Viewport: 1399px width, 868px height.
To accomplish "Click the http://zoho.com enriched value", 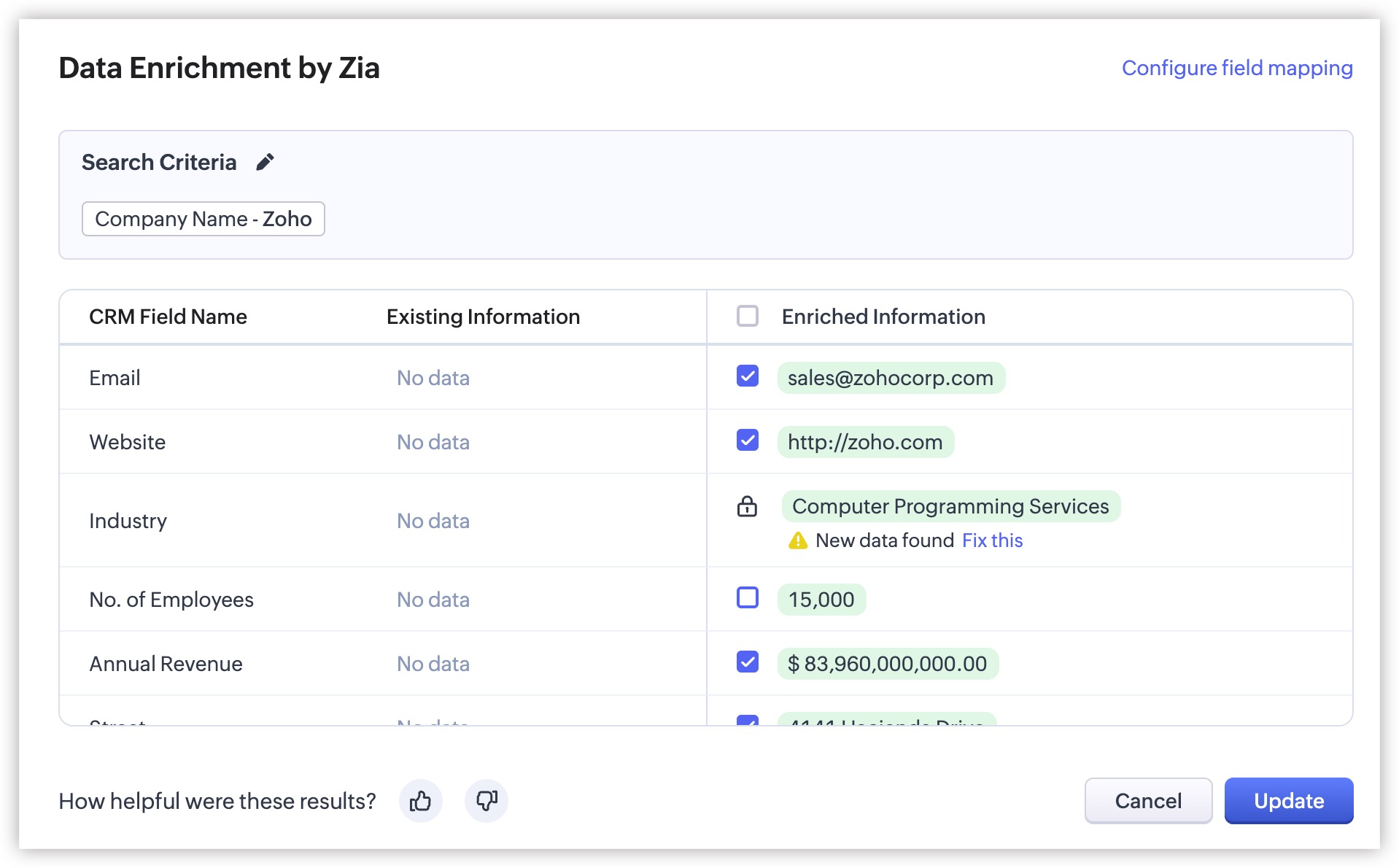I will pyautogui.click(x=865, y=442).
